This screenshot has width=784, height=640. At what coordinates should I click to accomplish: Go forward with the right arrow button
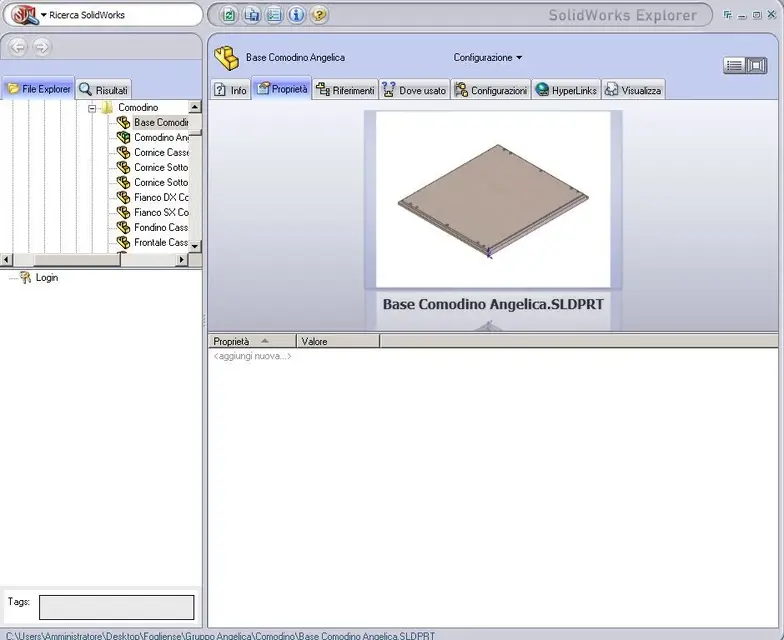[x=42, y=47]
